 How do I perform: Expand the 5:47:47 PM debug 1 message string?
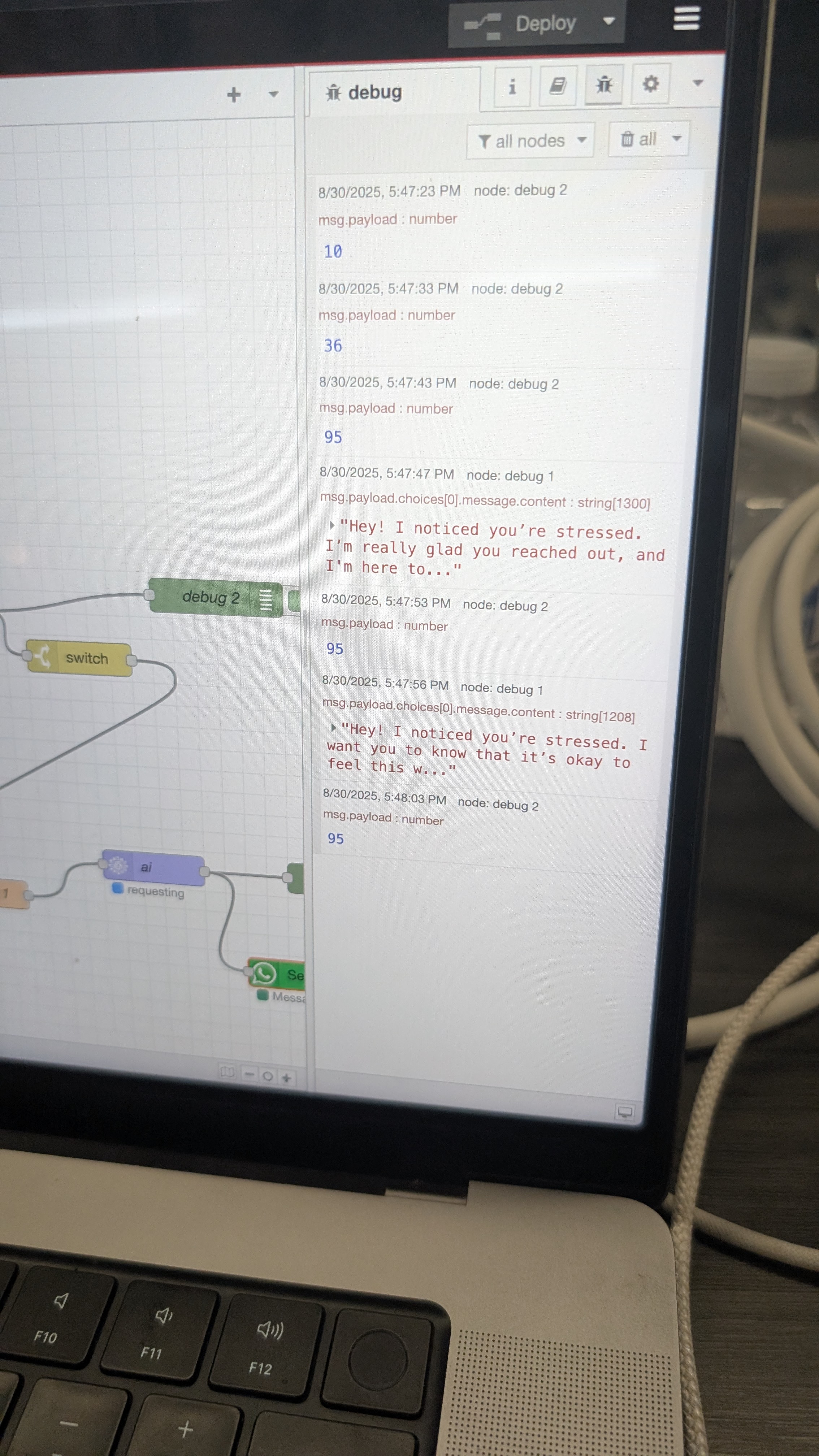pos(332,525)
